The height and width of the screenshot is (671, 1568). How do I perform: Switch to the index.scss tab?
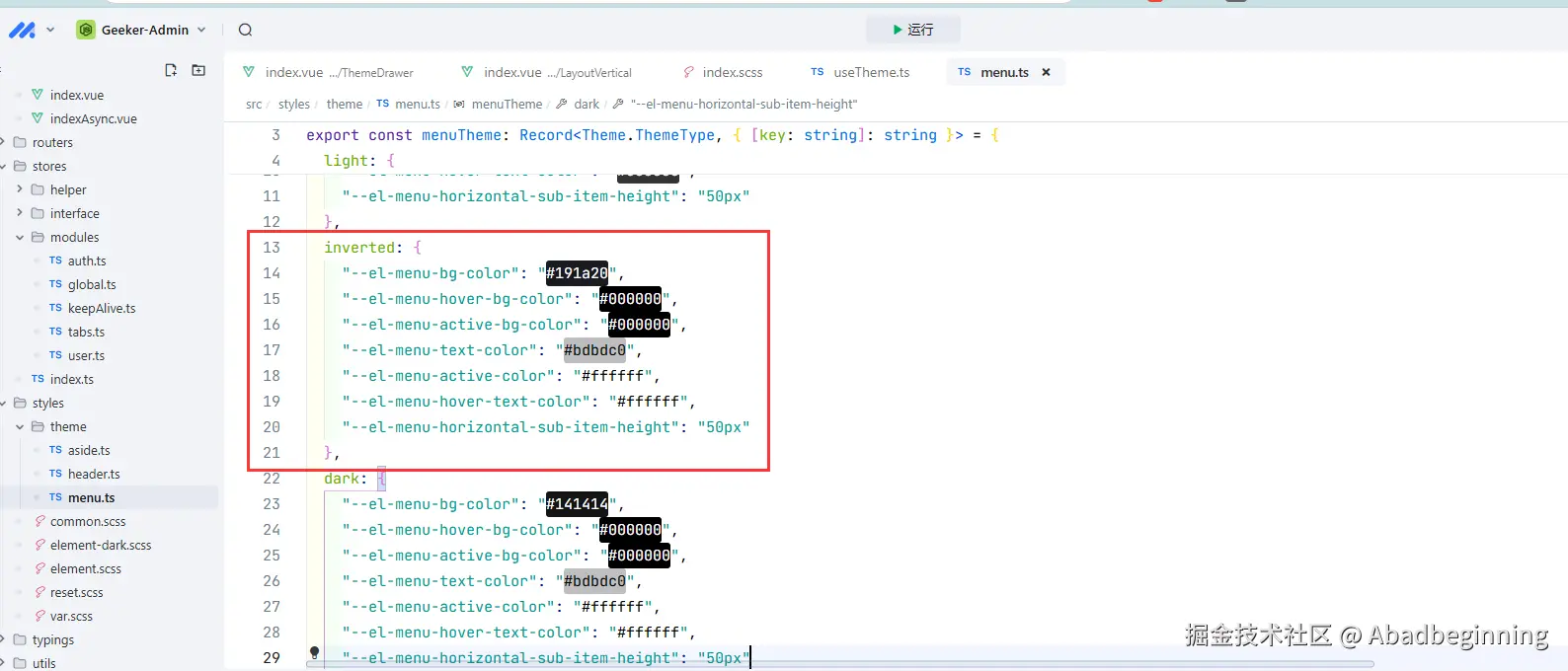coord(723,72)
